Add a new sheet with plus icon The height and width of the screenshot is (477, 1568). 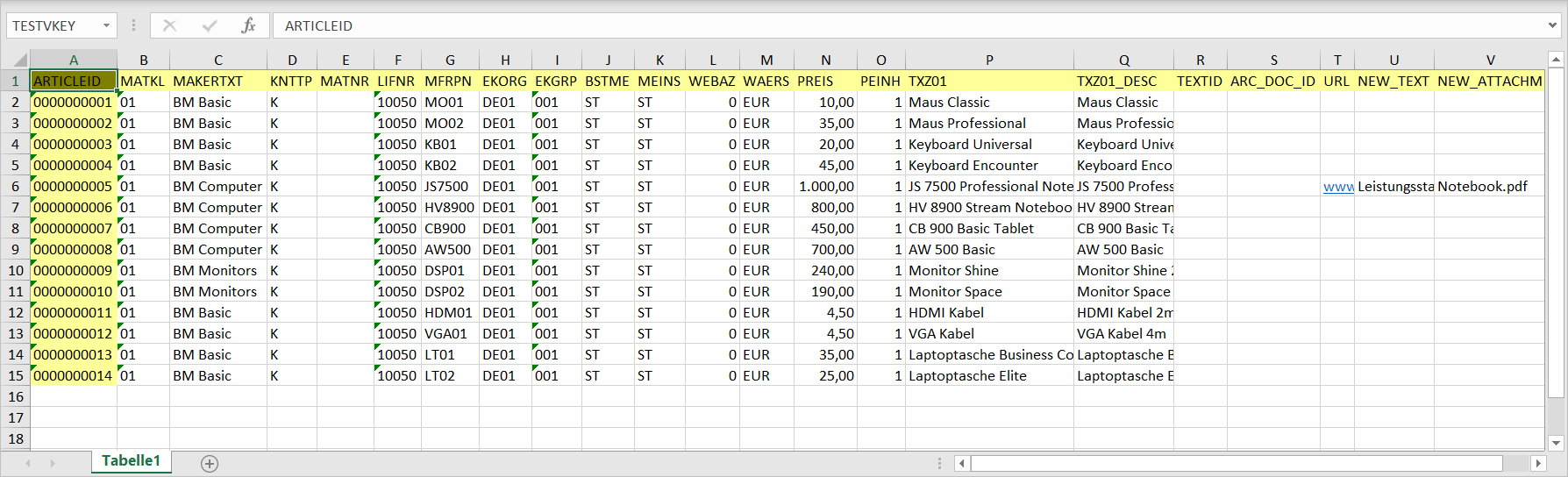point(210,463)
